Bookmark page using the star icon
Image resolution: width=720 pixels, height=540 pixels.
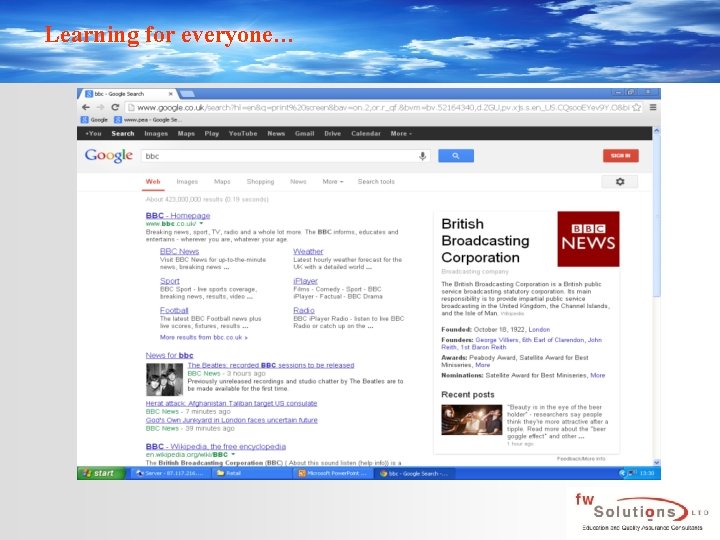(636, 107)
